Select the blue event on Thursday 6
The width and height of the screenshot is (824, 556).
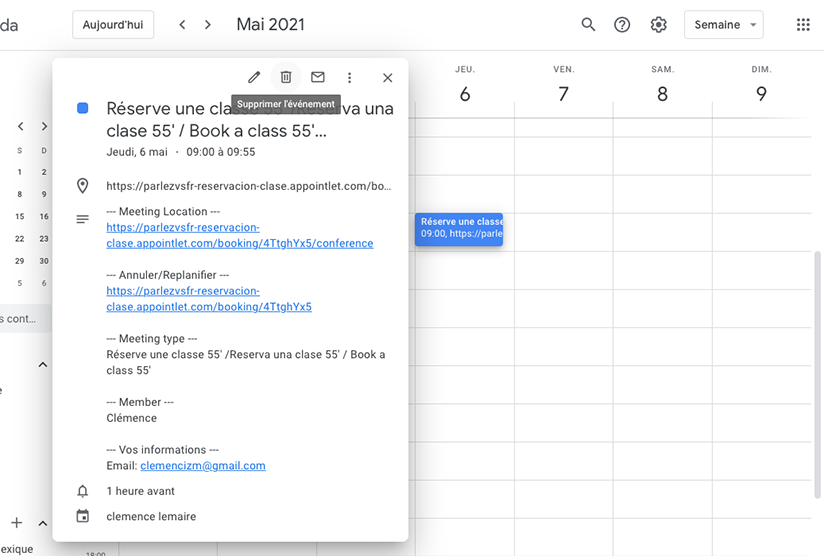[x=459, y=229]
